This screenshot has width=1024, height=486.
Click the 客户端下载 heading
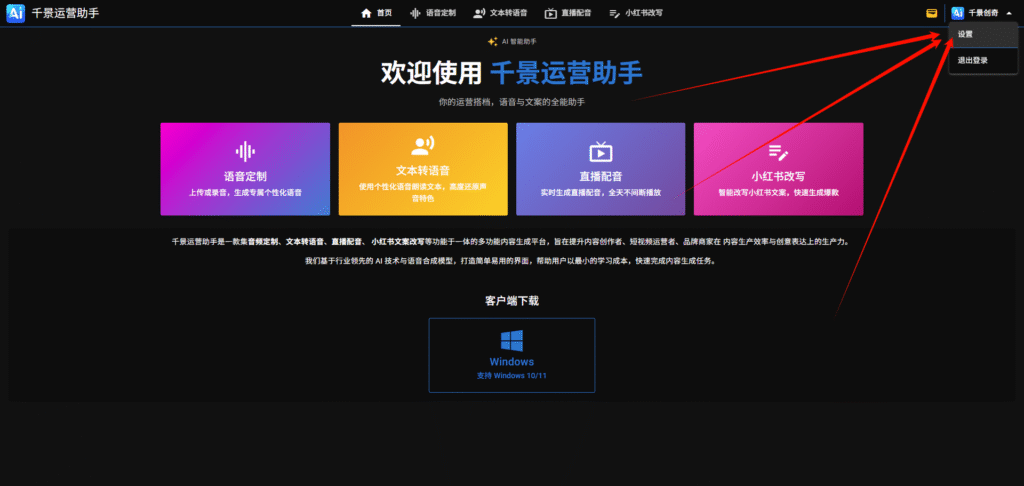click(511, 301)
